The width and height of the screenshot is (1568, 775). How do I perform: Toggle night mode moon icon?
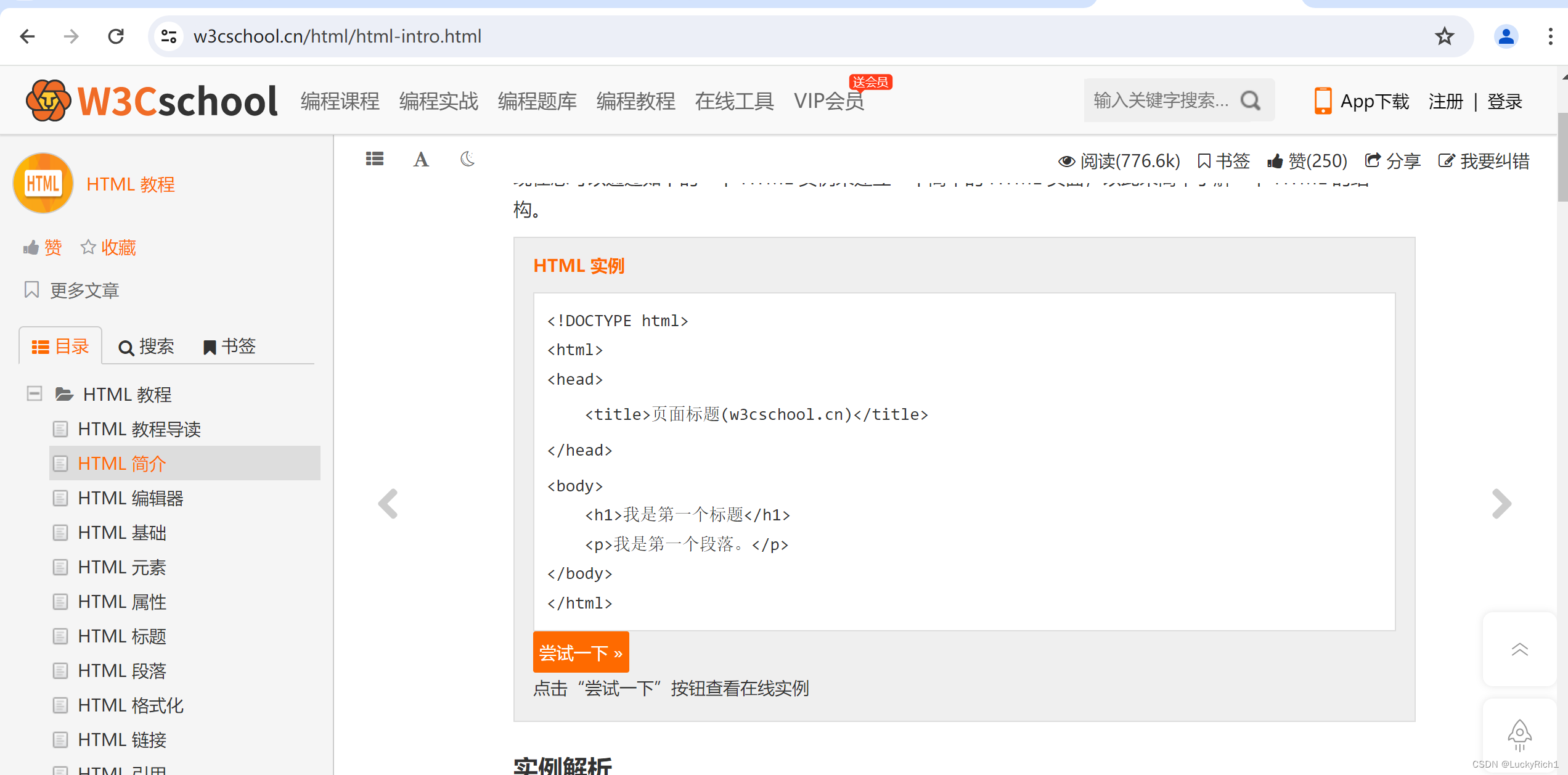(x=468, y=159)
